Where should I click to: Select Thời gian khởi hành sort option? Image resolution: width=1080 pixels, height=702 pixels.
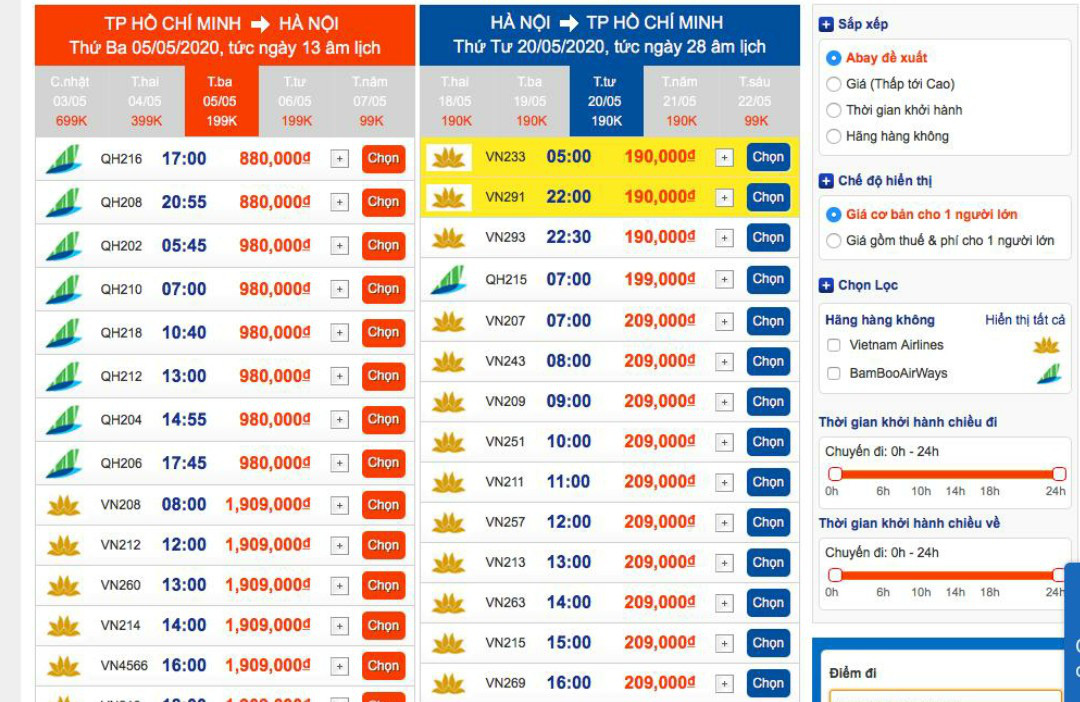click(x=833, y=110)
